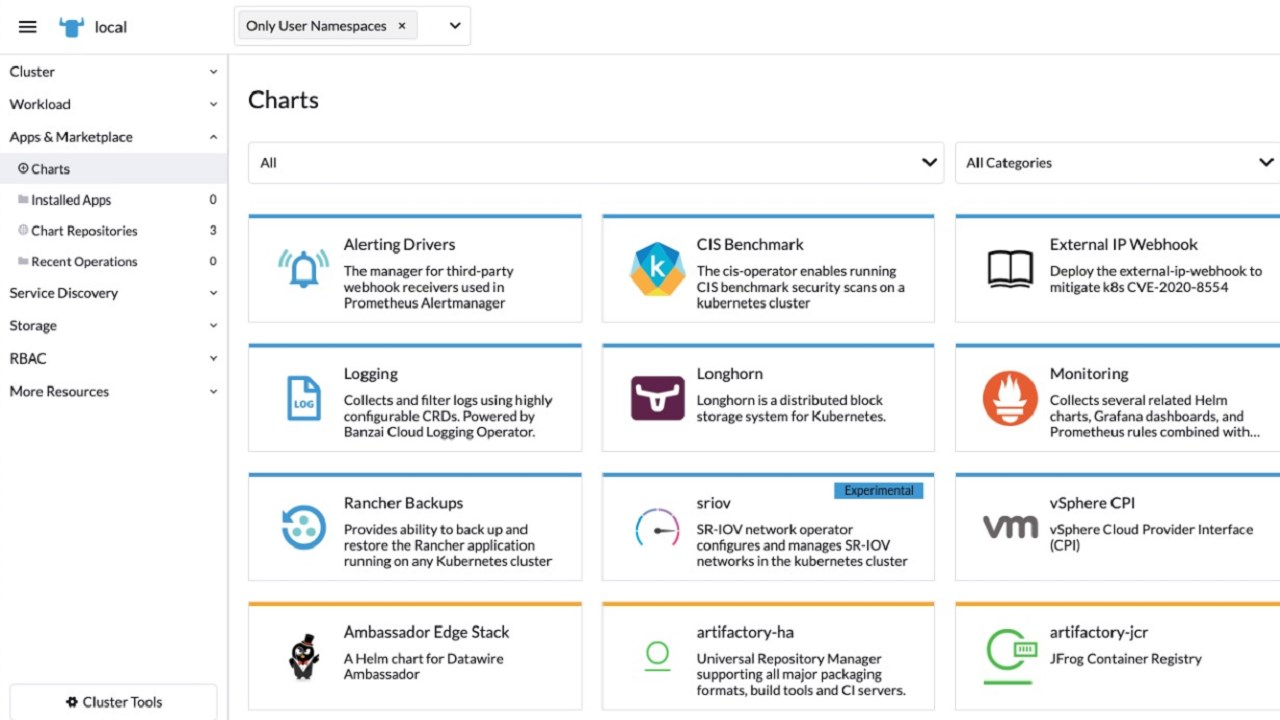Click the Cluster Tools button

pos(113,702)
